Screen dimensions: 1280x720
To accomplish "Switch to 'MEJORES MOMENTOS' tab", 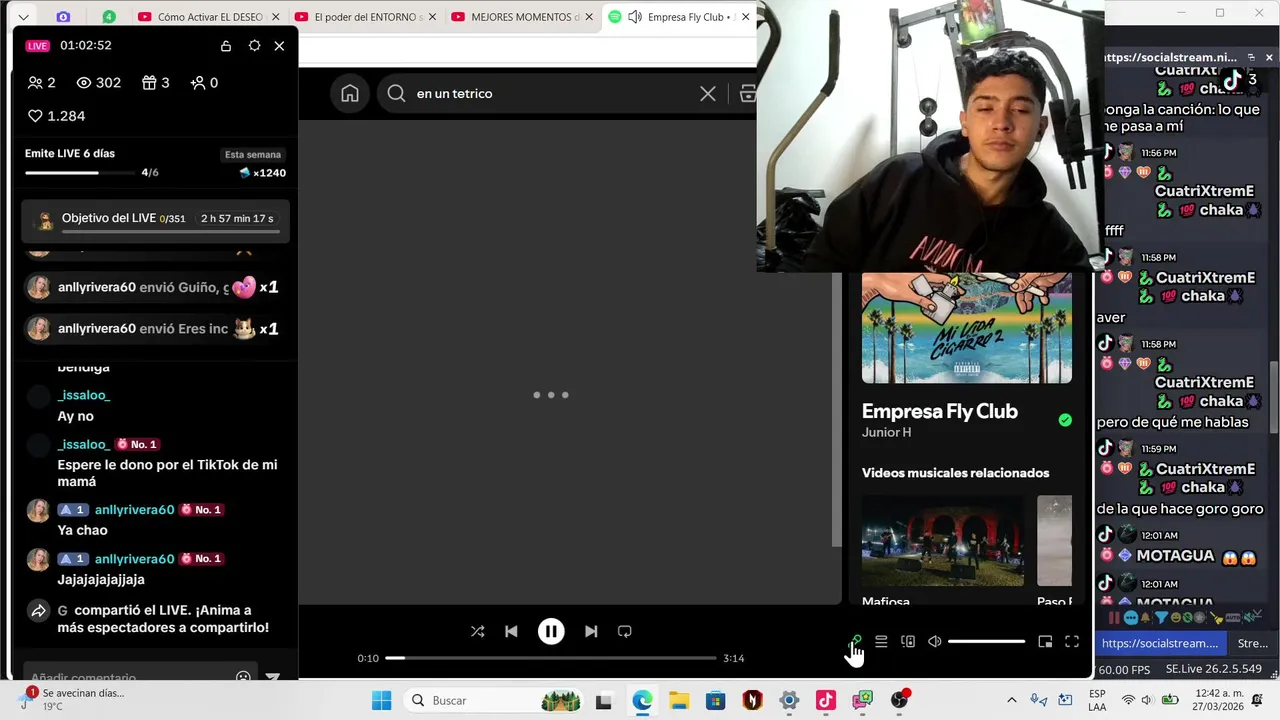I will click(524, 17).
